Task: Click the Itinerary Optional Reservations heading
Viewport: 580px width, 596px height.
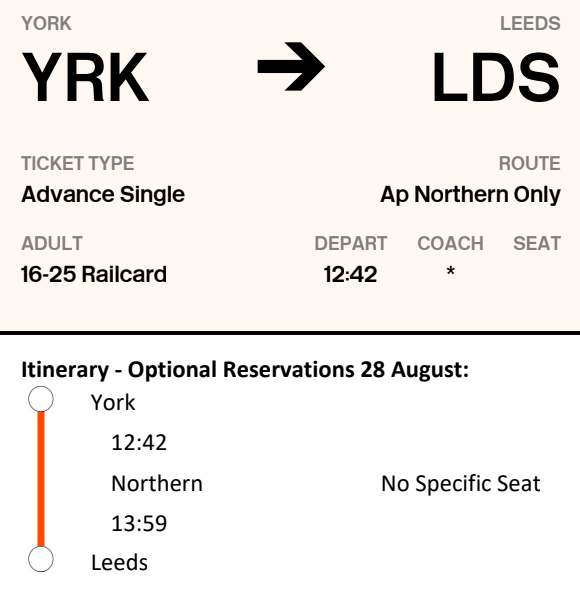Action: (x=245, y=369)
